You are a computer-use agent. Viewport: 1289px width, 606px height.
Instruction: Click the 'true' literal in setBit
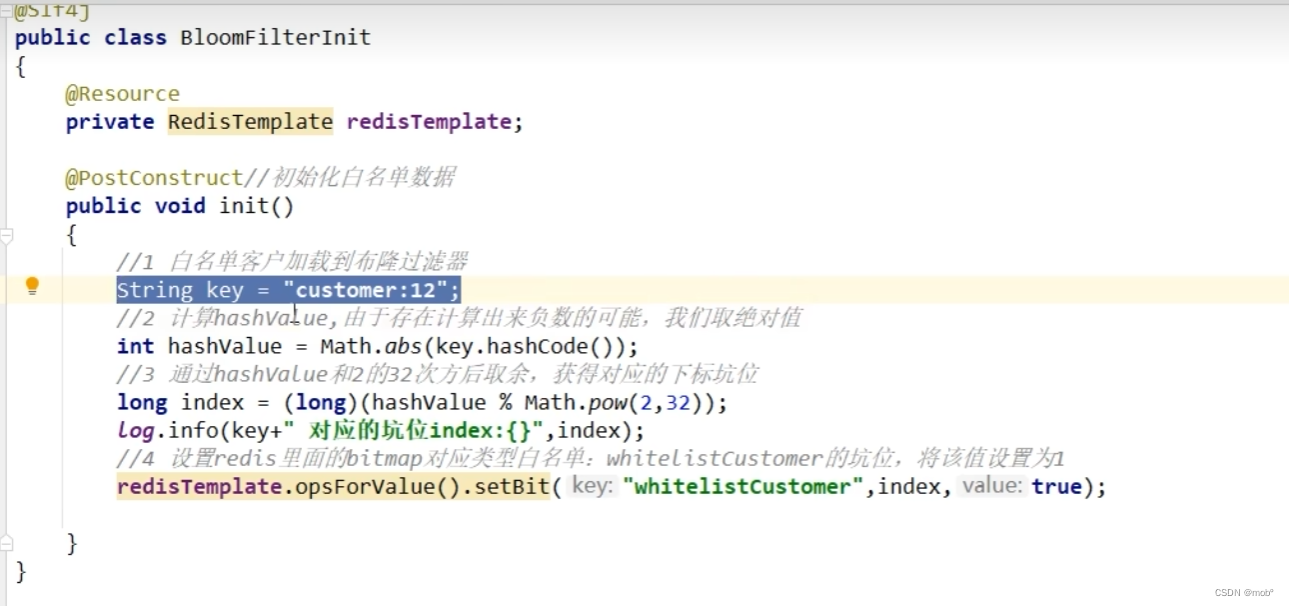point(1057,486)
